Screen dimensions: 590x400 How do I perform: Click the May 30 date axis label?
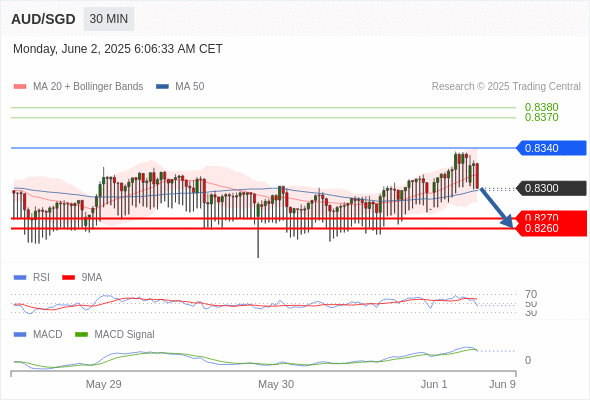pyautogui.click(x=276, y=384)
